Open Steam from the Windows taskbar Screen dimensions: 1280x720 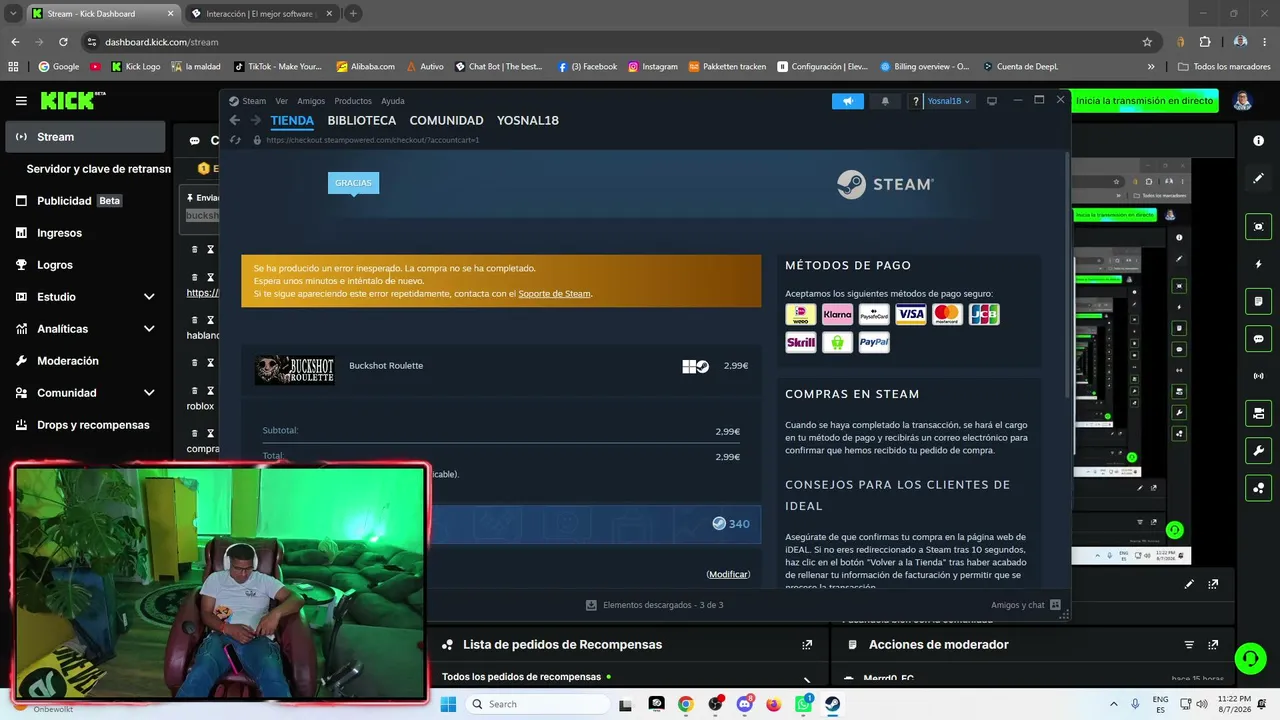[831, 704]
